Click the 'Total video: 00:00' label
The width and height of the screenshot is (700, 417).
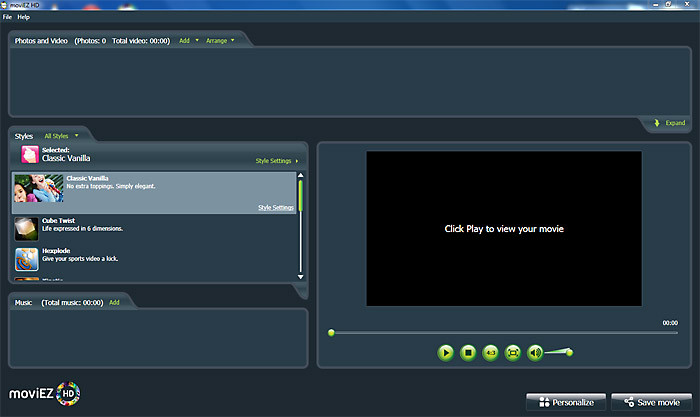point(141,41)
